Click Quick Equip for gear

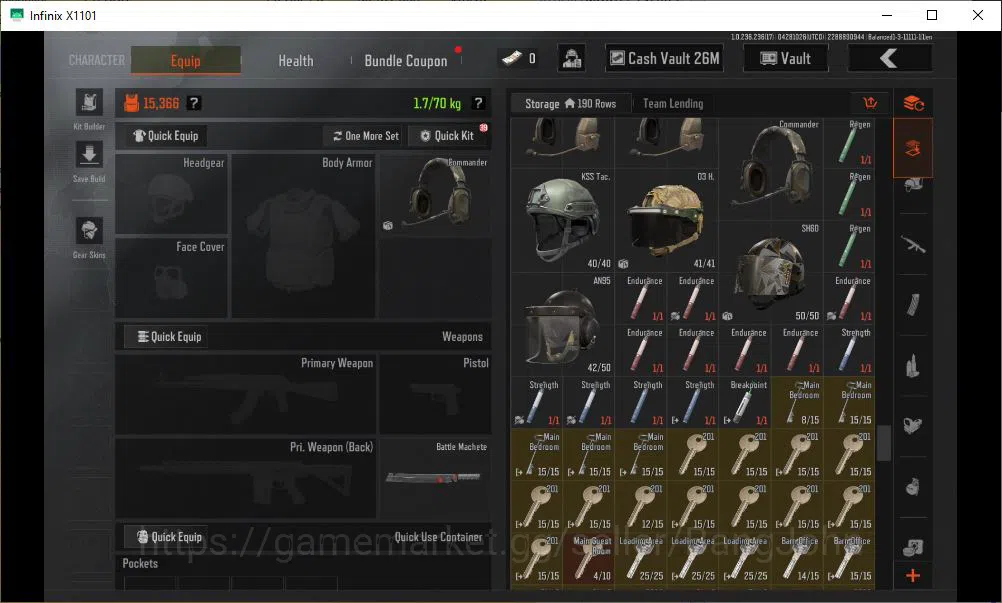pyautogui.click(x=166, y=135)
